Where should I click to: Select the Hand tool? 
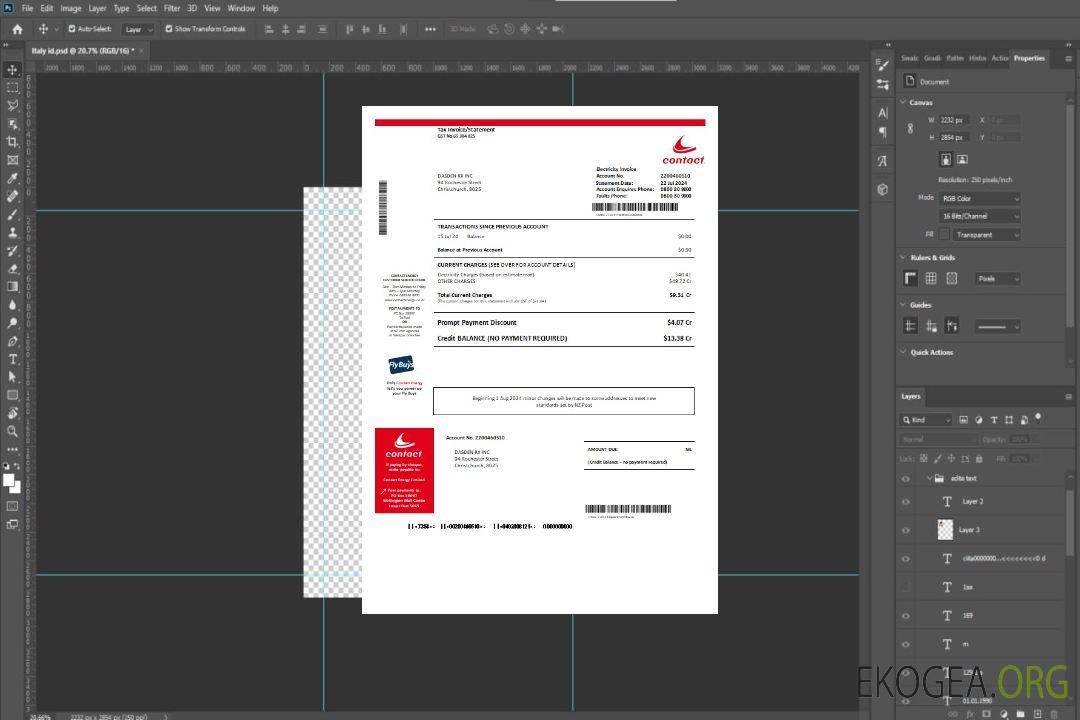click(x=12, y=413)
